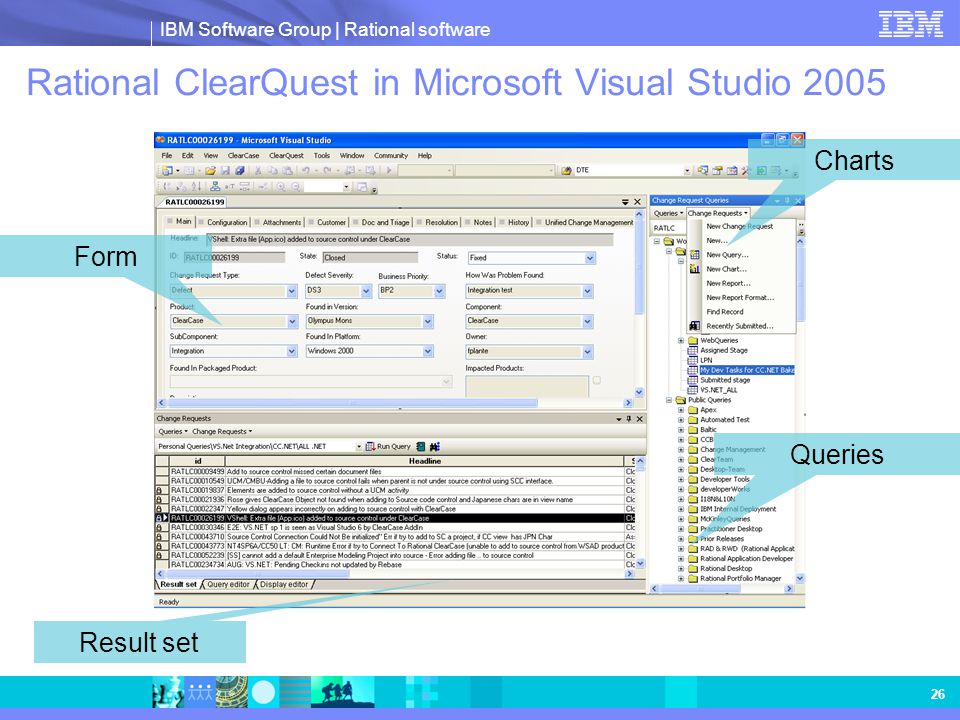Click the Zoom In magnifier toolbar icon
The height and width of the screenshot is (720, 960).
click(281, 187)
